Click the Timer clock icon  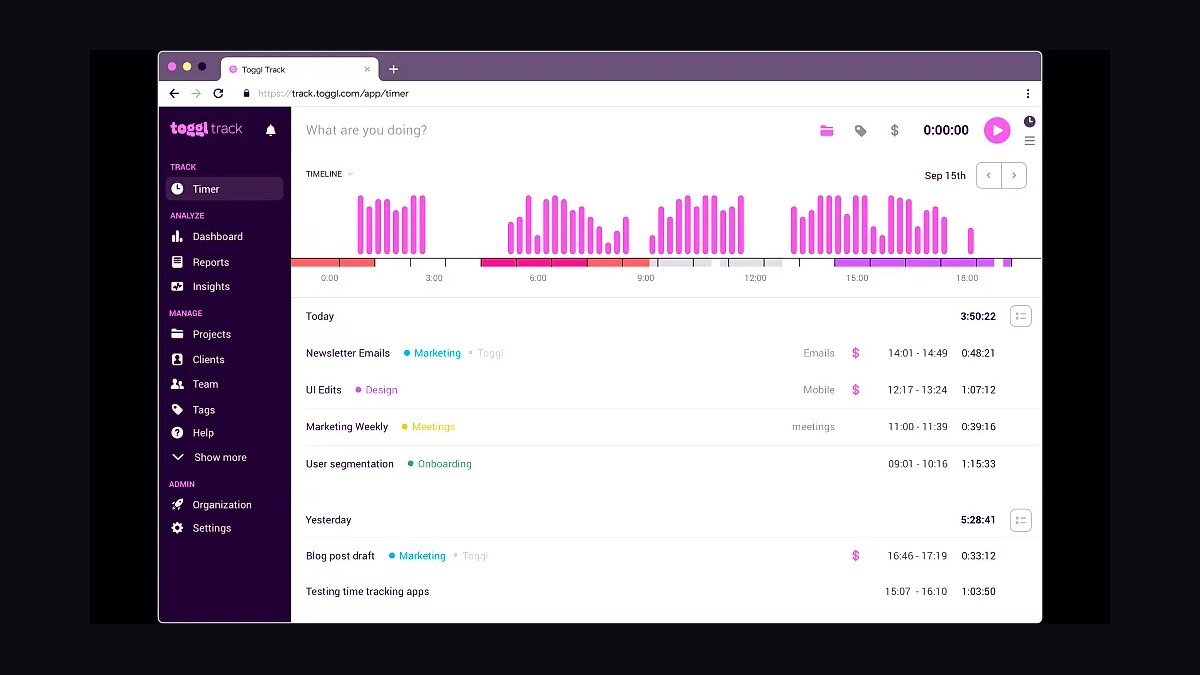[177, 189]
